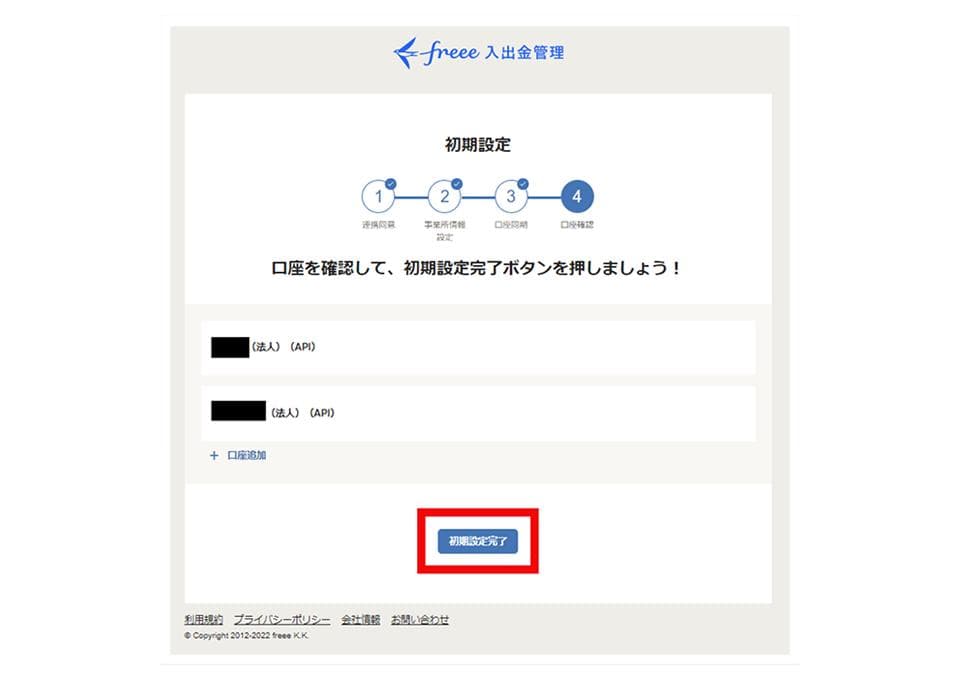Open the 会社情報 footer link
This screenshot has width=960, height=680.
361,619
